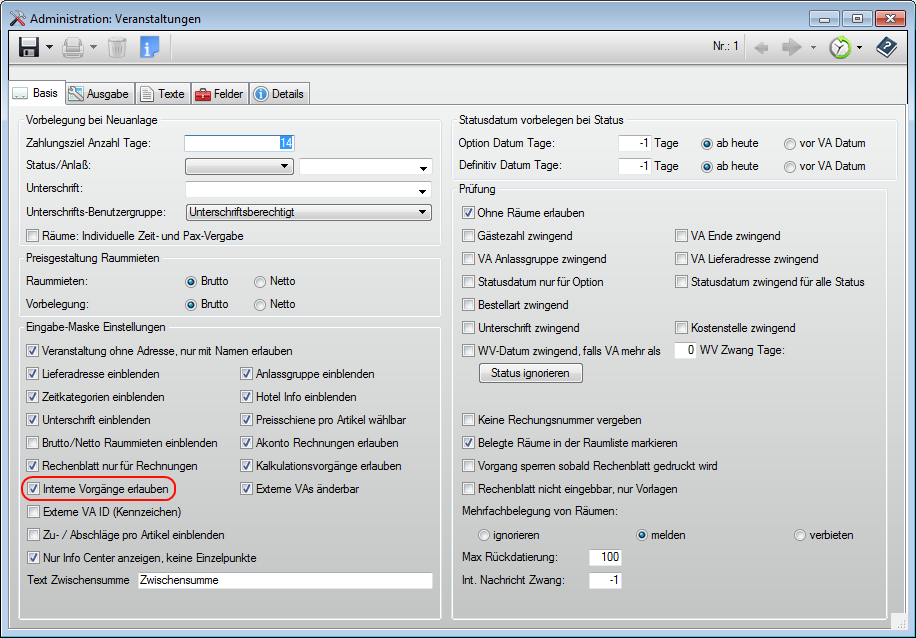The image size is (916, 638).
Task: Click the Save floppy disk icon
Action: tap(29, 47)
